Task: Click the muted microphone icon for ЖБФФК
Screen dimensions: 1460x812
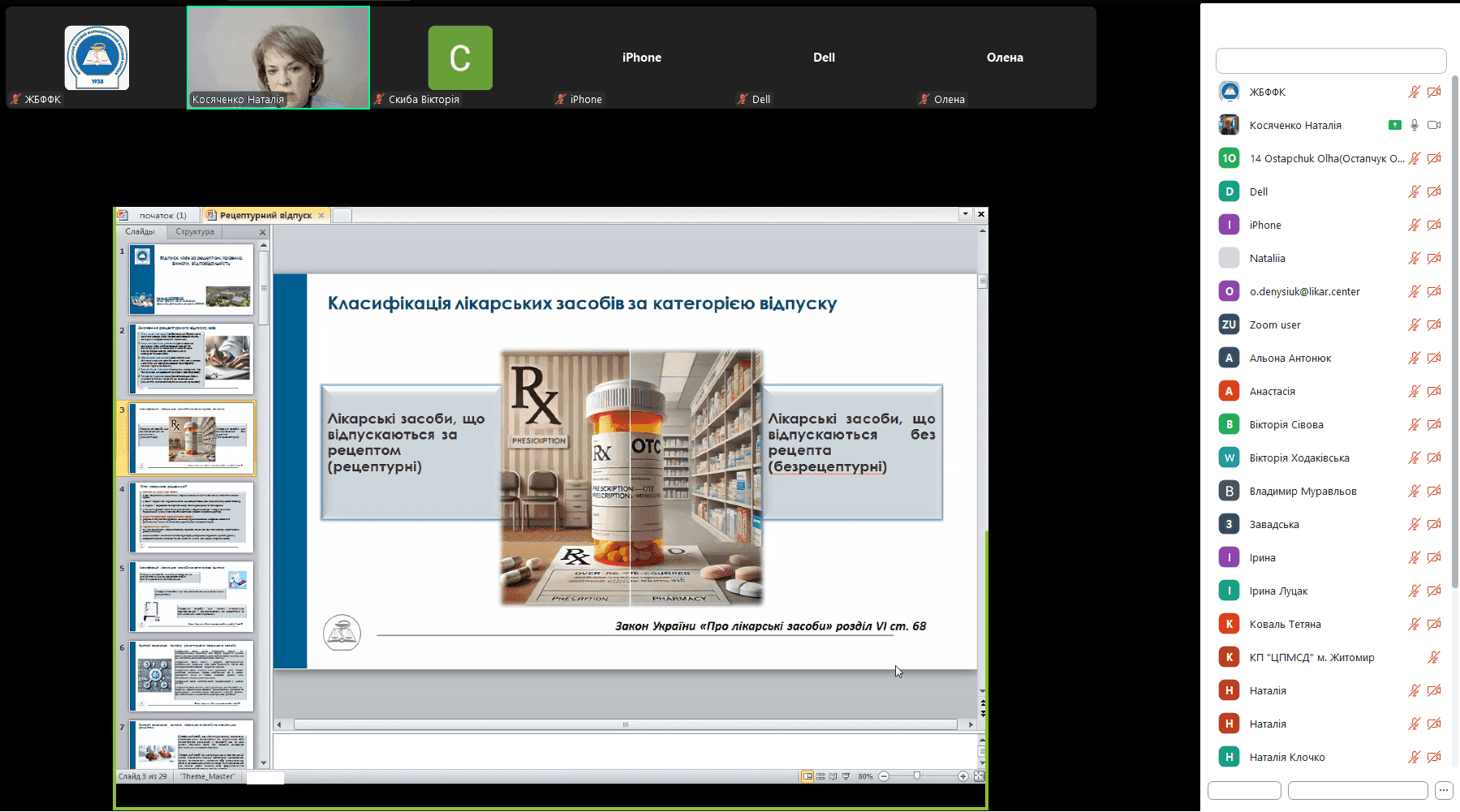Action: (1414, 92)
